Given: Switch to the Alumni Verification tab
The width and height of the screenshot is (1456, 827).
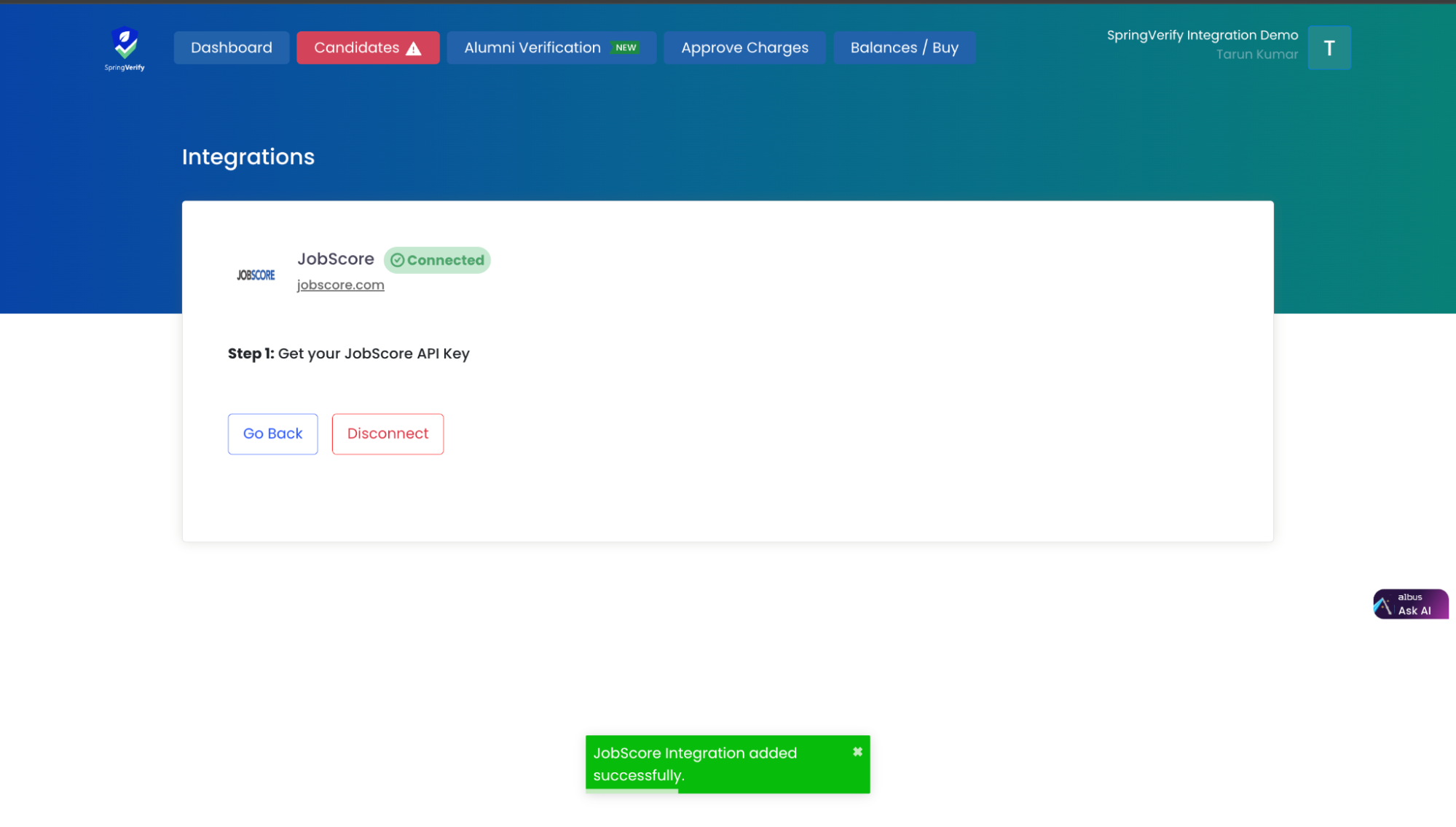Looking at the screenshot, I should pos(532,48).
